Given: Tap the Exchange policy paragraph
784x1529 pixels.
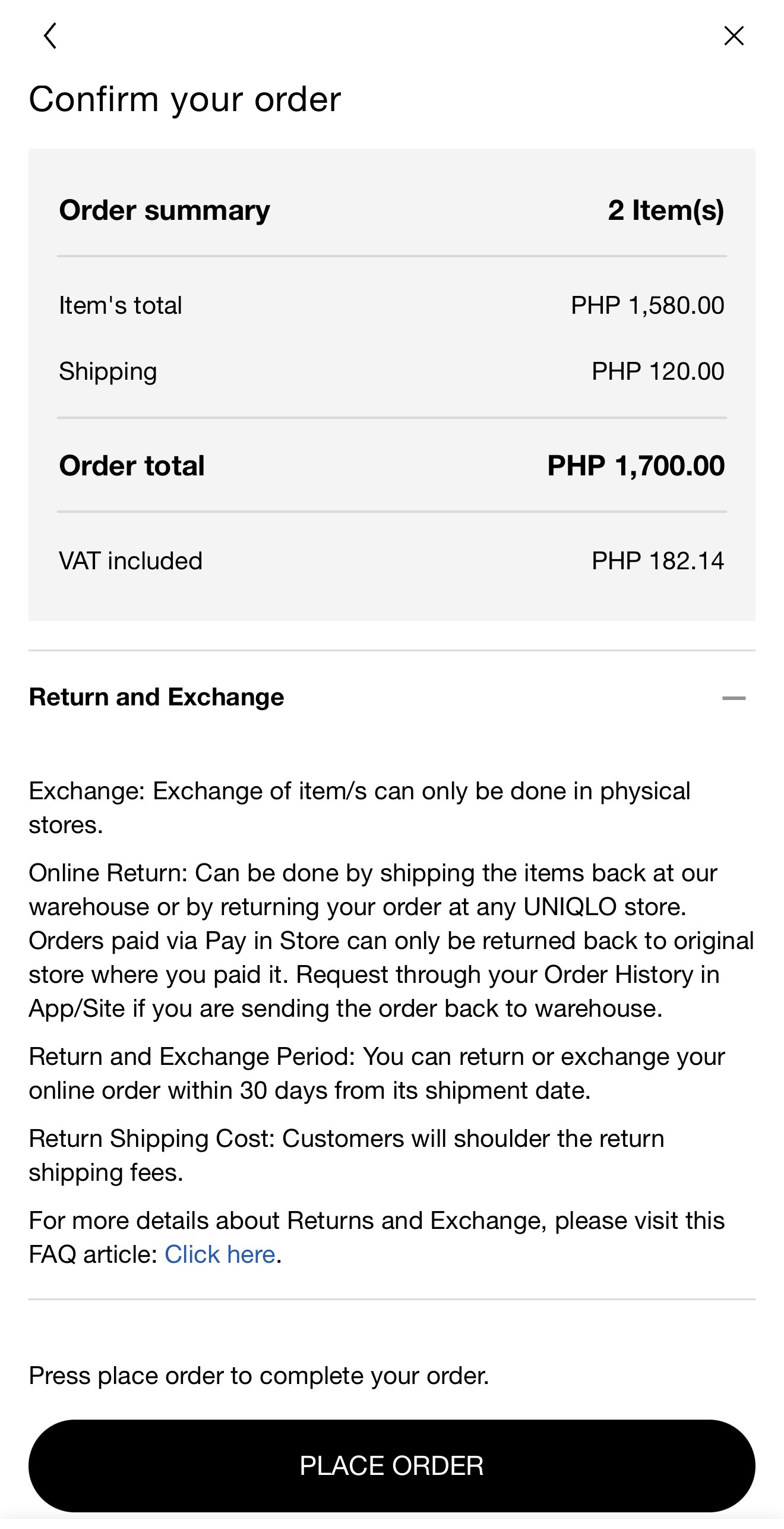Looking at the screenshot, I should (359, 808).
